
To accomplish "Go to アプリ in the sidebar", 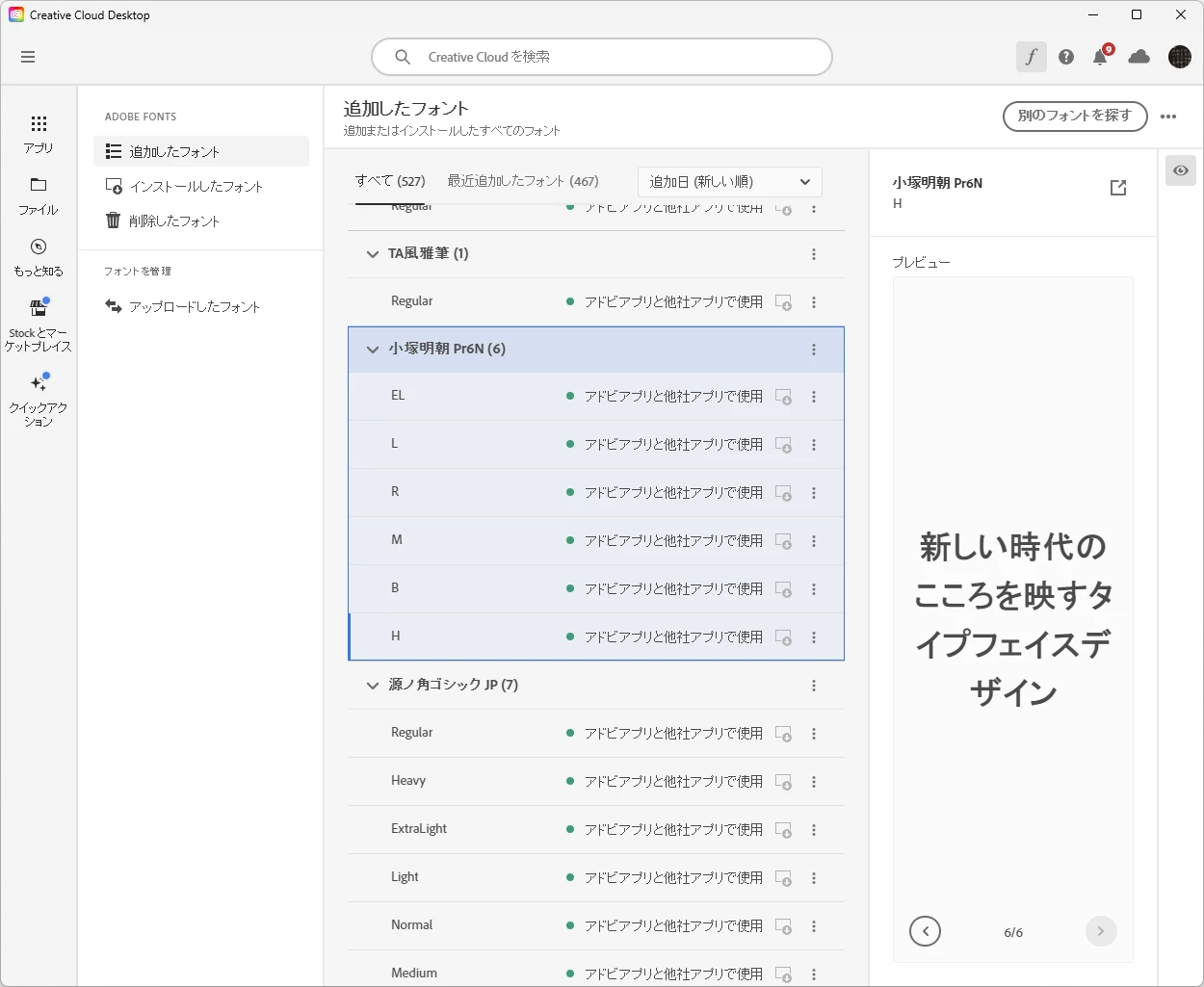I will [x=39, y=135].
